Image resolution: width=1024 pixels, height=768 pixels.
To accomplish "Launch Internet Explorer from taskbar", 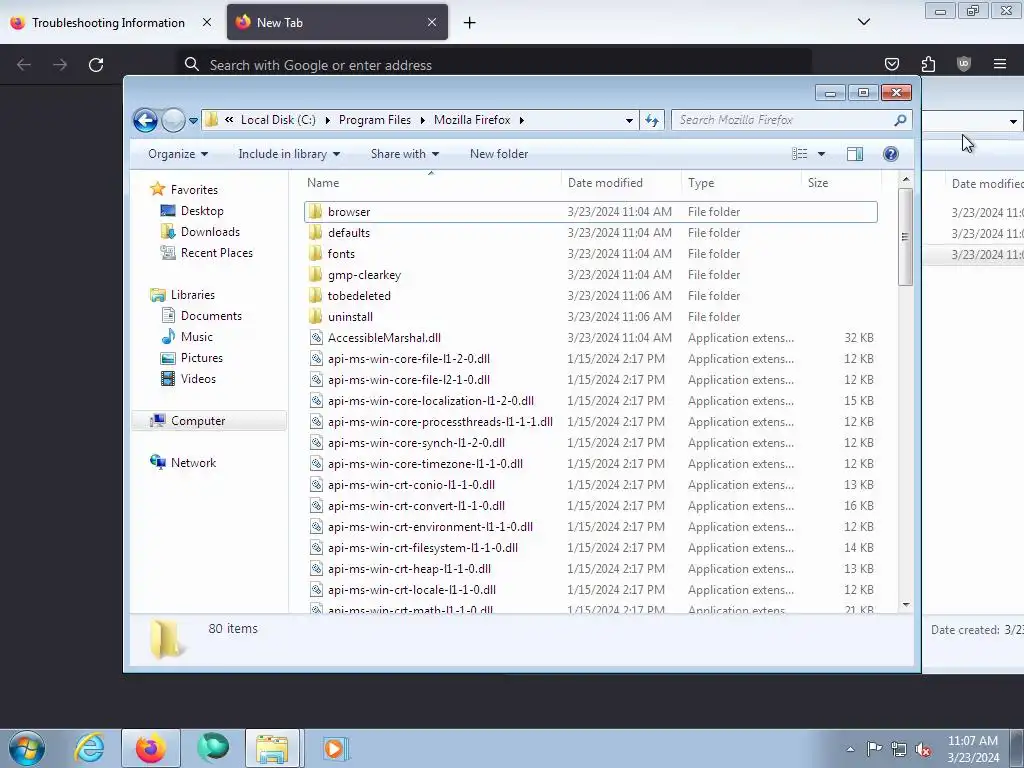I will (89, 748).
